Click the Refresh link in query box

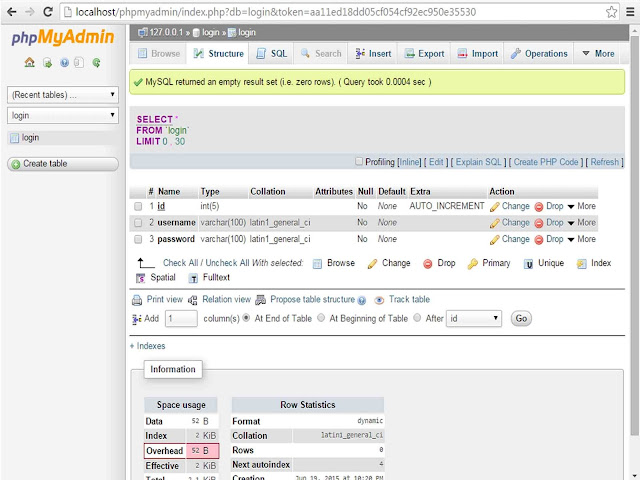pyautogui.click(x=604, y=162)
